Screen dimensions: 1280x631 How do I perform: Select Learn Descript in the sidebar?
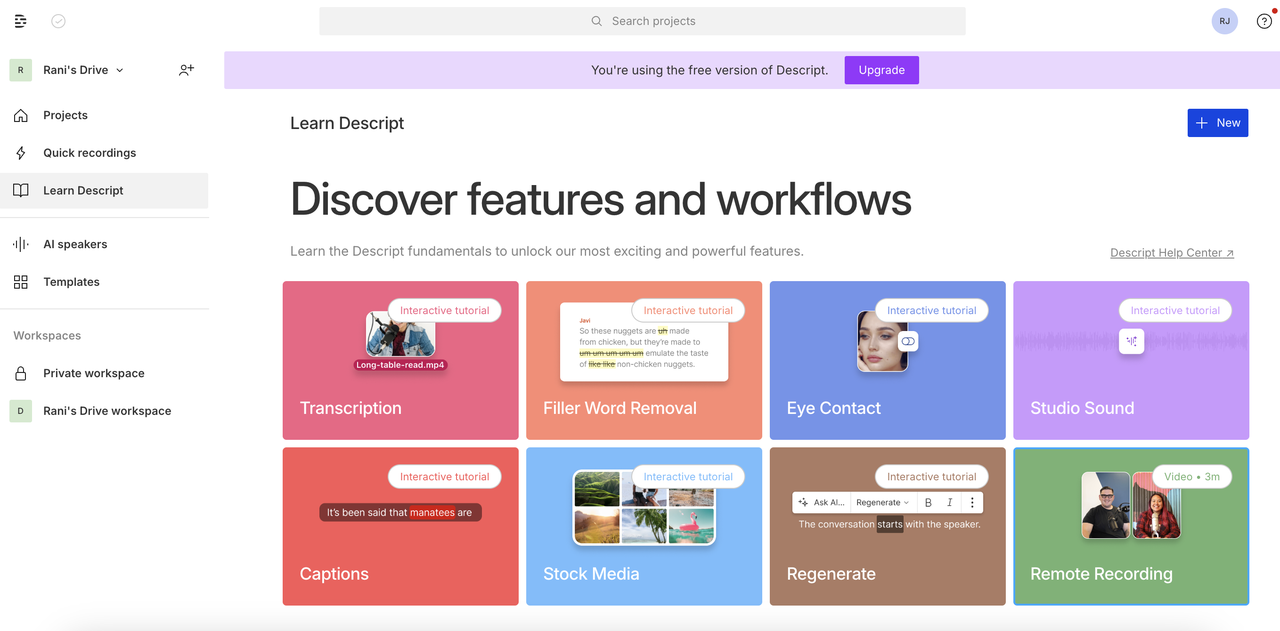pos(104,190)
